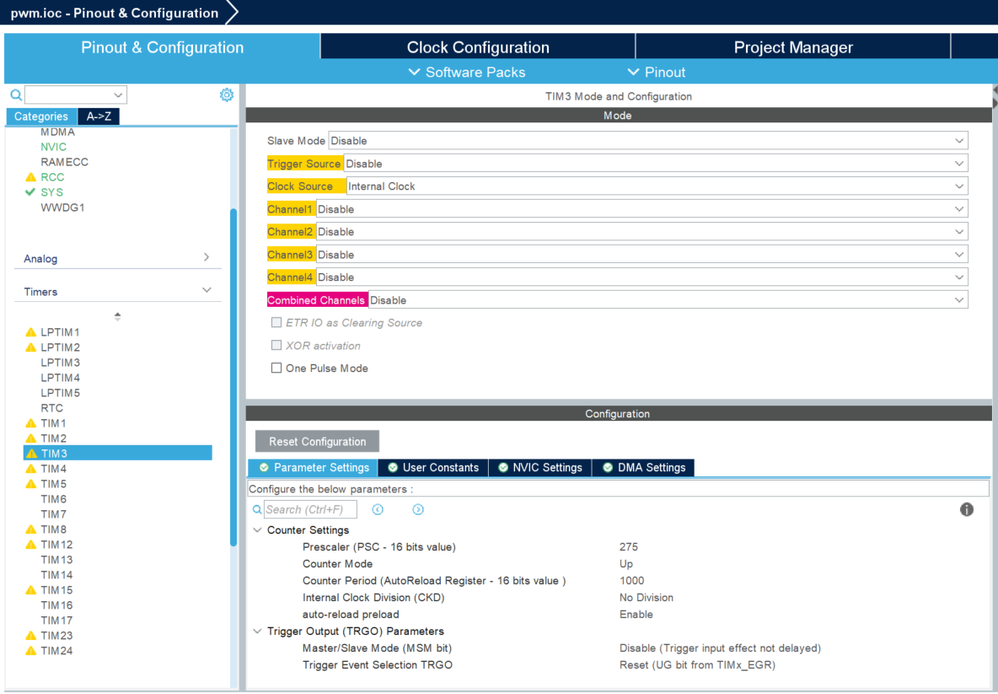Open the Channel3 dropdown
The image size is (998, 694).
642,255
